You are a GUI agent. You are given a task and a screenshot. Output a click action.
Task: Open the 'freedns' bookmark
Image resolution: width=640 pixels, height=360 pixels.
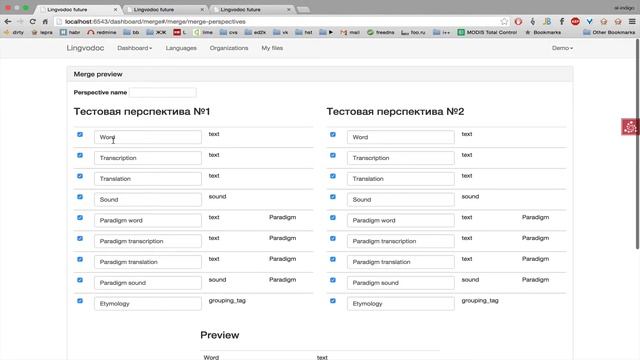click(381, 32)
